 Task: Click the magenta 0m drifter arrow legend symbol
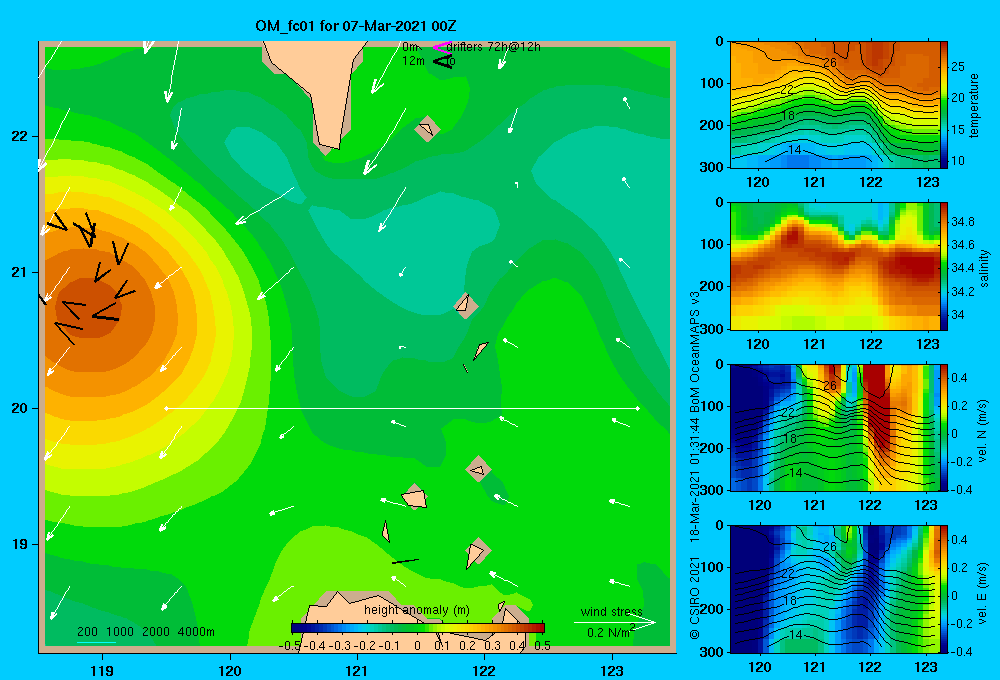pos(442,47)
